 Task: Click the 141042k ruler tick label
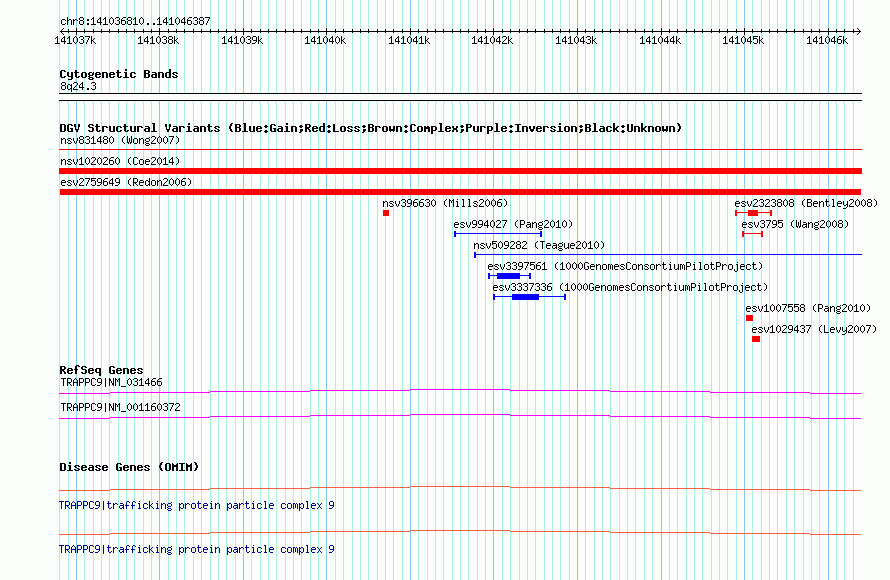(x=492, y=40)
